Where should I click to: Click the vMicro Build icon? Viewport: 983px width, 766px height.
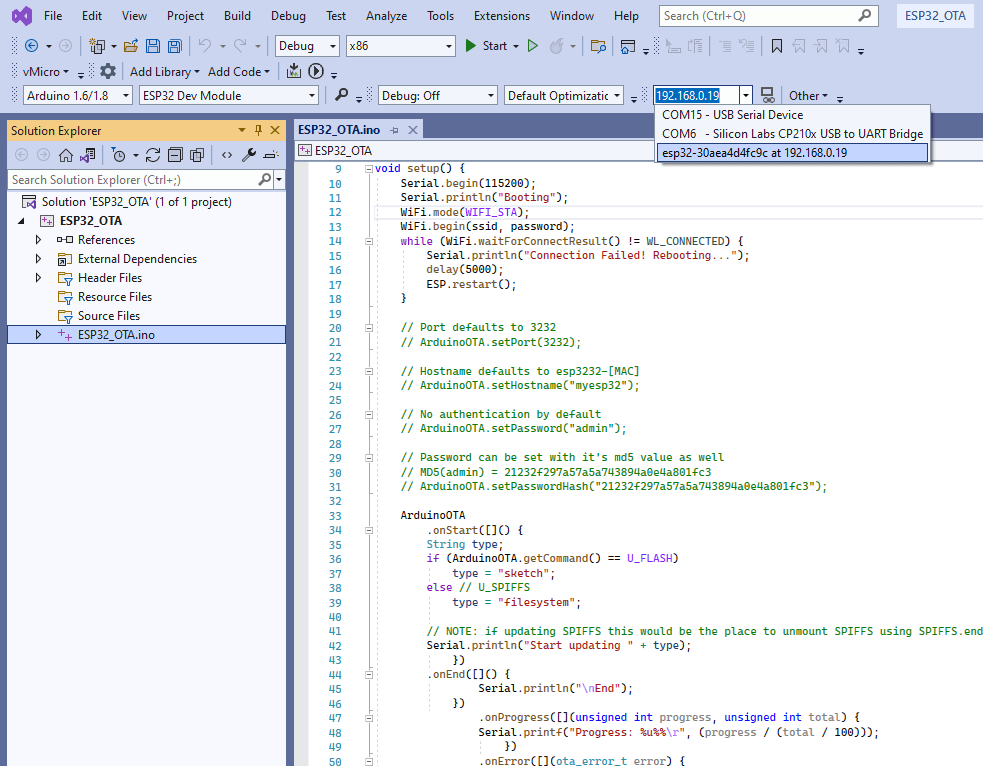click(x=293, y=71)
